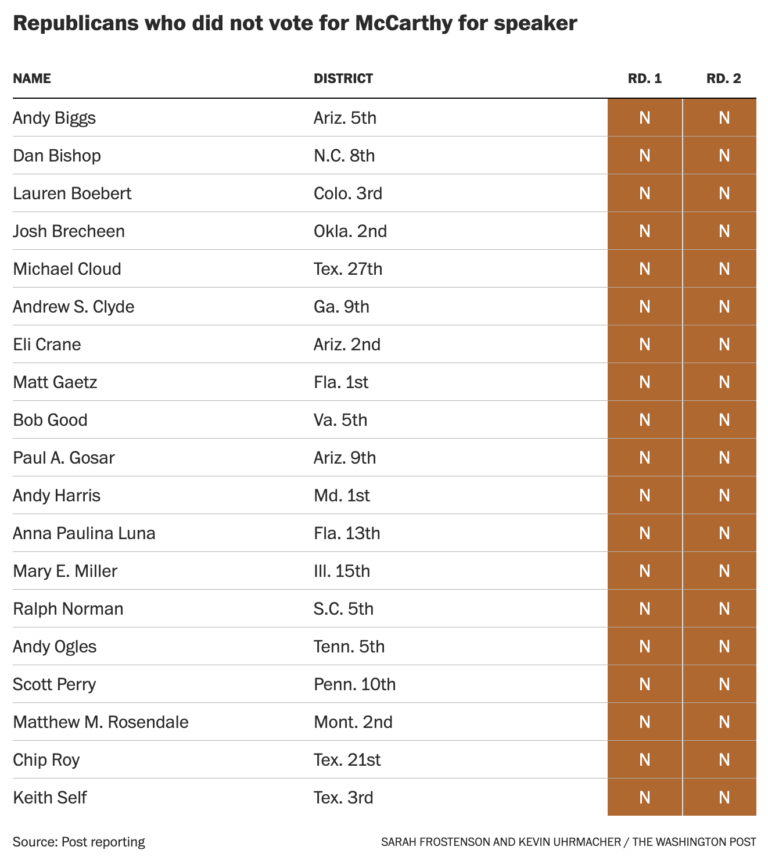
Task: Click Ralph Norman's RD. 2 vote cell
Action: (x=724, y=609)
